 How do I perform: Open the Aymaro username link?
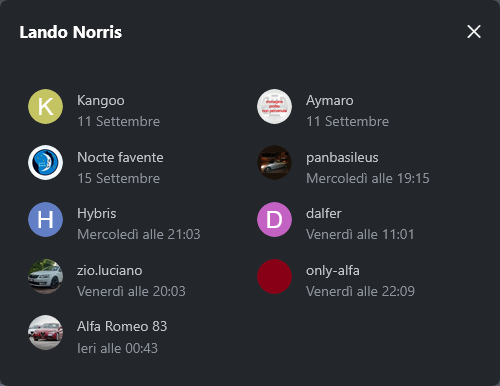(330, 101)
